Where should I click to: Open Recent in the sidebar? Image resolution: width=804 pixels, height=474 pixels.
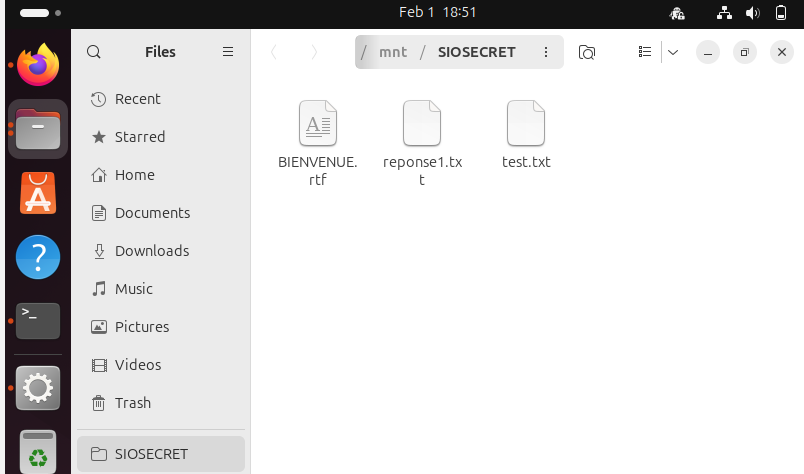(x=137, y=99)
